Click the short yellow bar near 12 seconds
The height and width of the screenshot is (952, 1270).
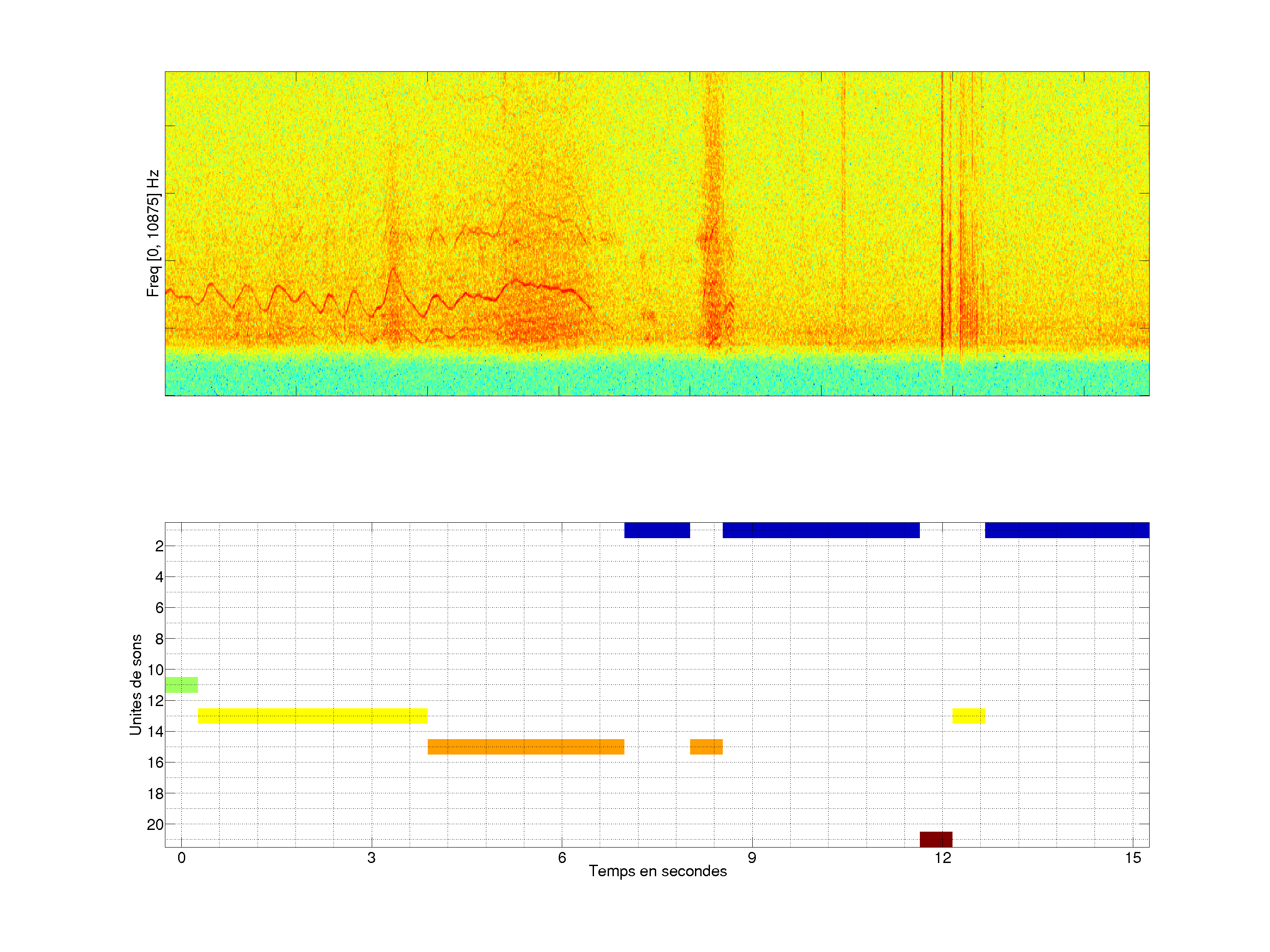968,716
